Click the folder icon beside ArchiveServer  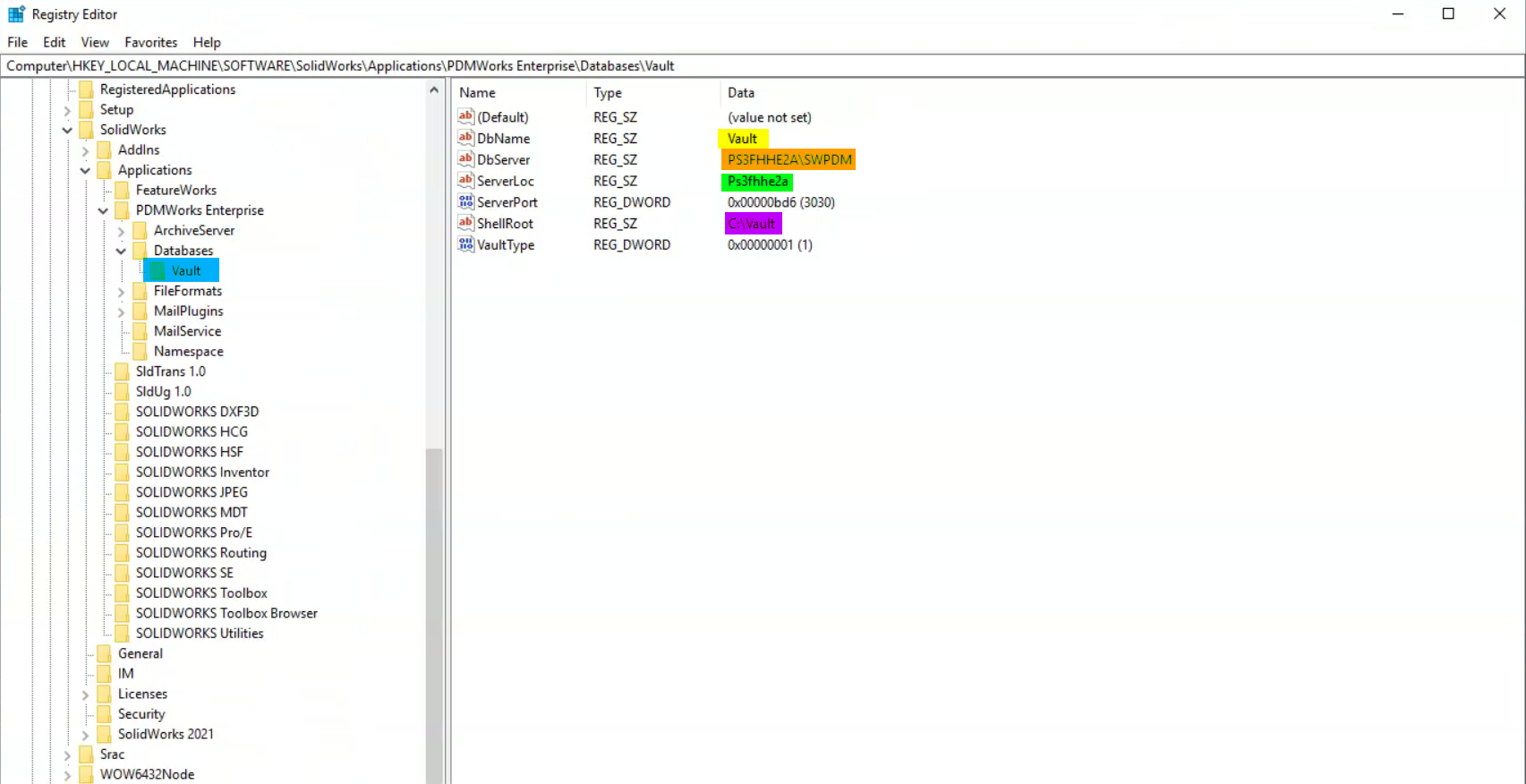[x=140, y=230]
